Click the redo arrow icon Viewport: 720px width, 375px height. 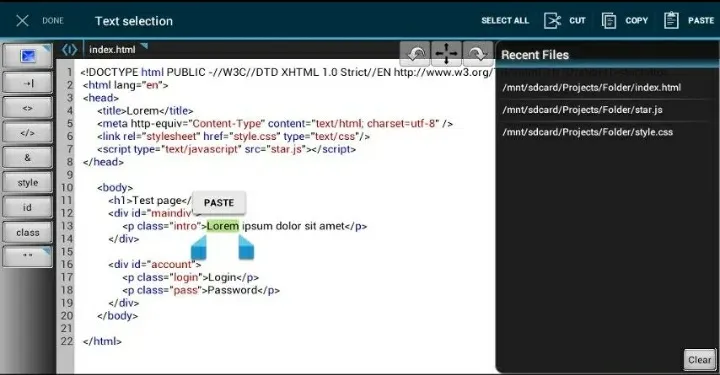478,54
